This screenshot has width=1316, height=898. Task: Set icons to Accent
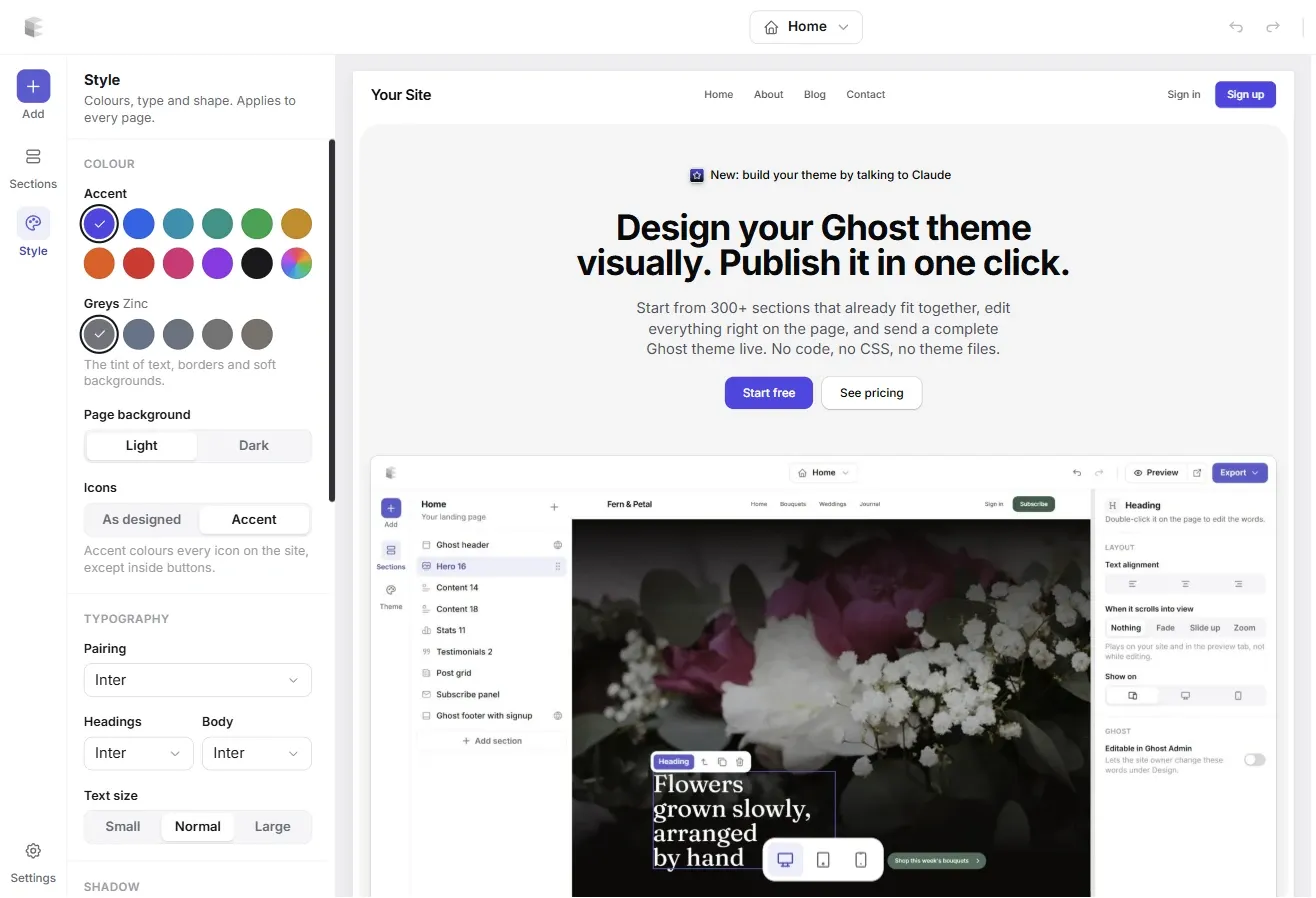click(x=254, y=520)
